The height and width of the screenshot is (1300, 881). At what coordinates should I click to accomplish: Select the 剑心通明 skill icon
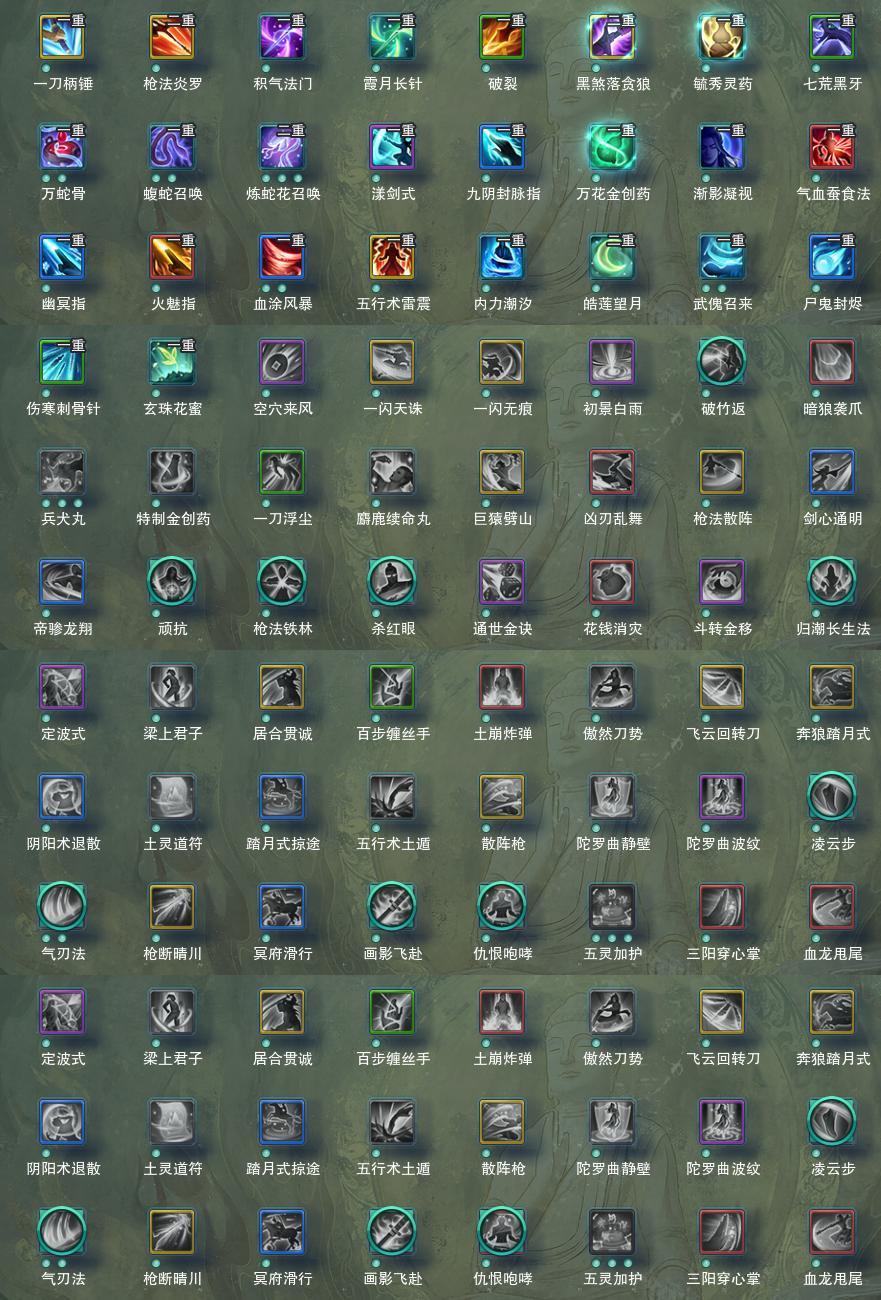pyautogui.click(x=832, y=473)
